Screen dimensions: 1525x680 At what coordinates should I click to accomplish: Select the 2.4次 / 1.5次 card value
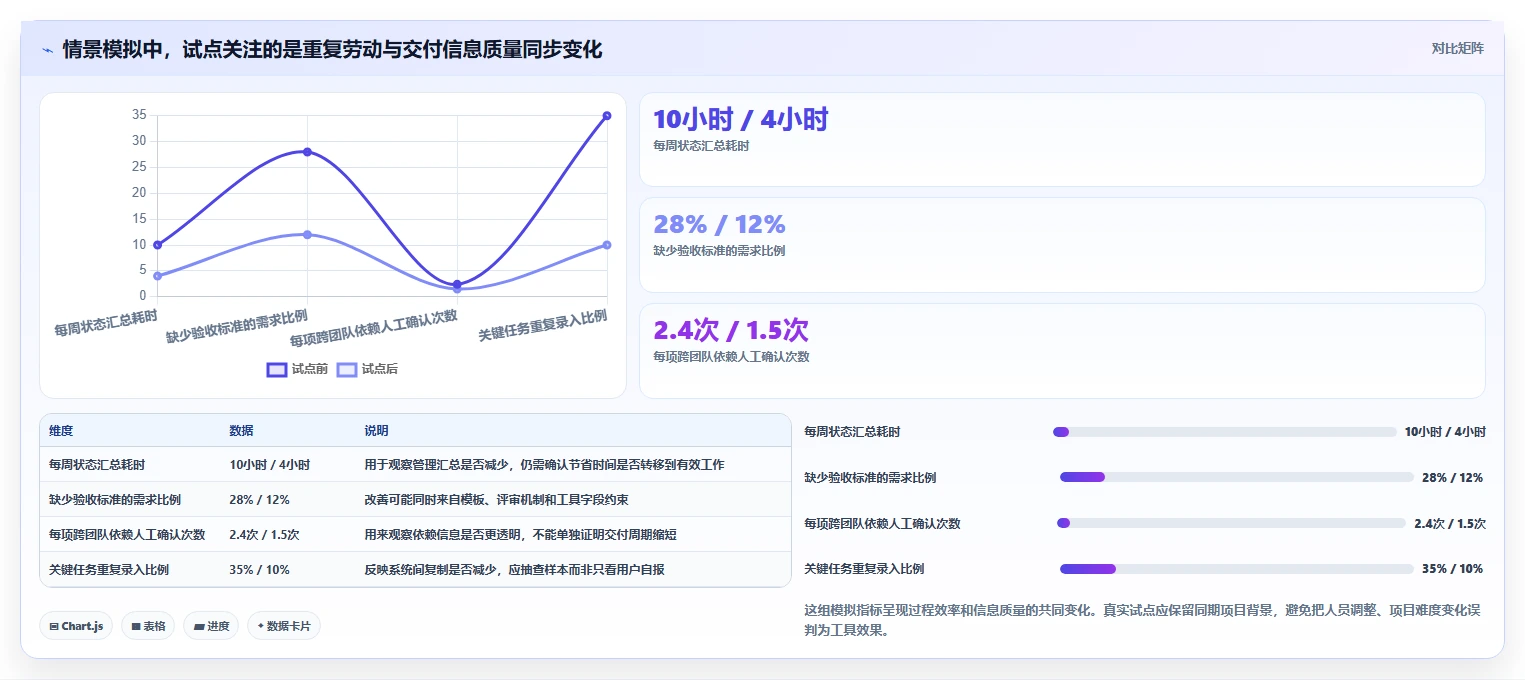[731, 330]
